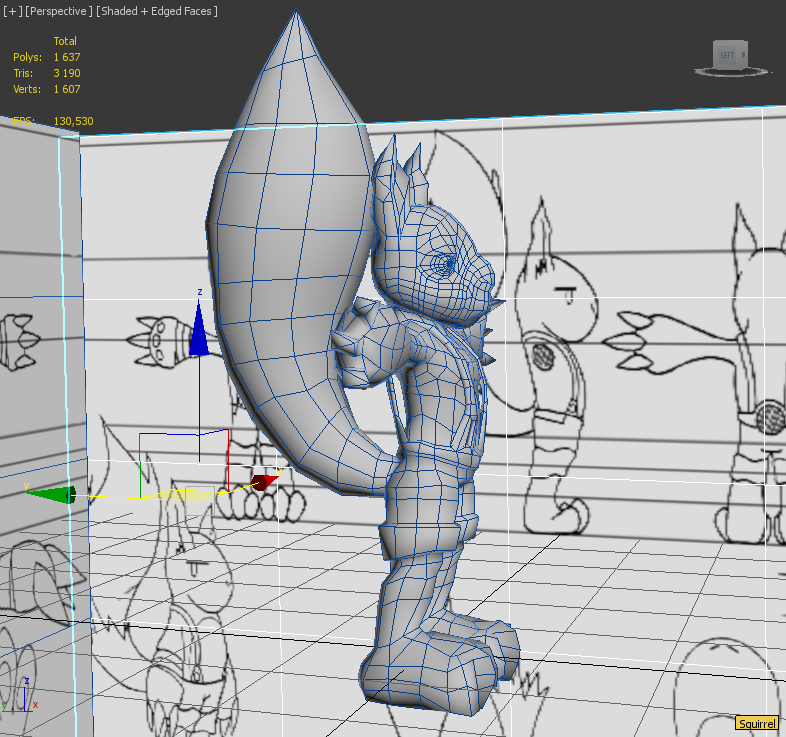The height and width of the screenshot is (737, 786).
Task: Click the FPS value 130,530
Action: 74,121
